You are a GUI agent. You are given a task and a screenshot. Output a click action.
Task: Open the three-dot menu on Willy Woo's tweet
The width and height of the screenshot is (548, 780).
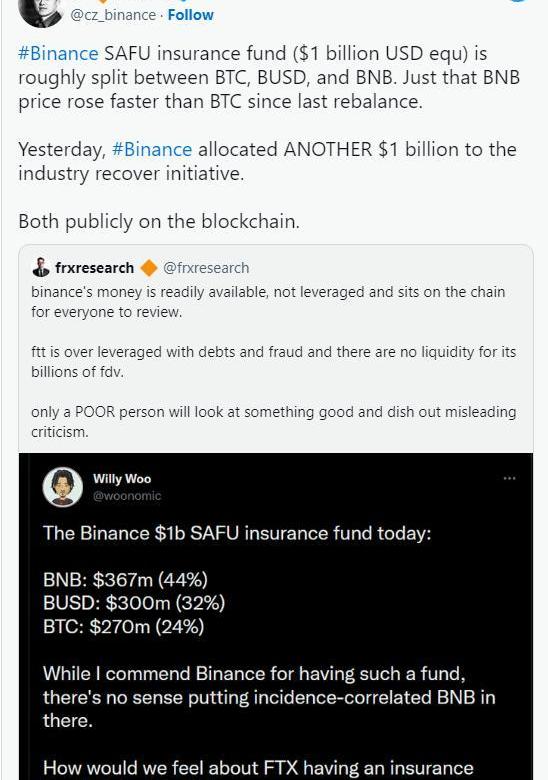509,478
